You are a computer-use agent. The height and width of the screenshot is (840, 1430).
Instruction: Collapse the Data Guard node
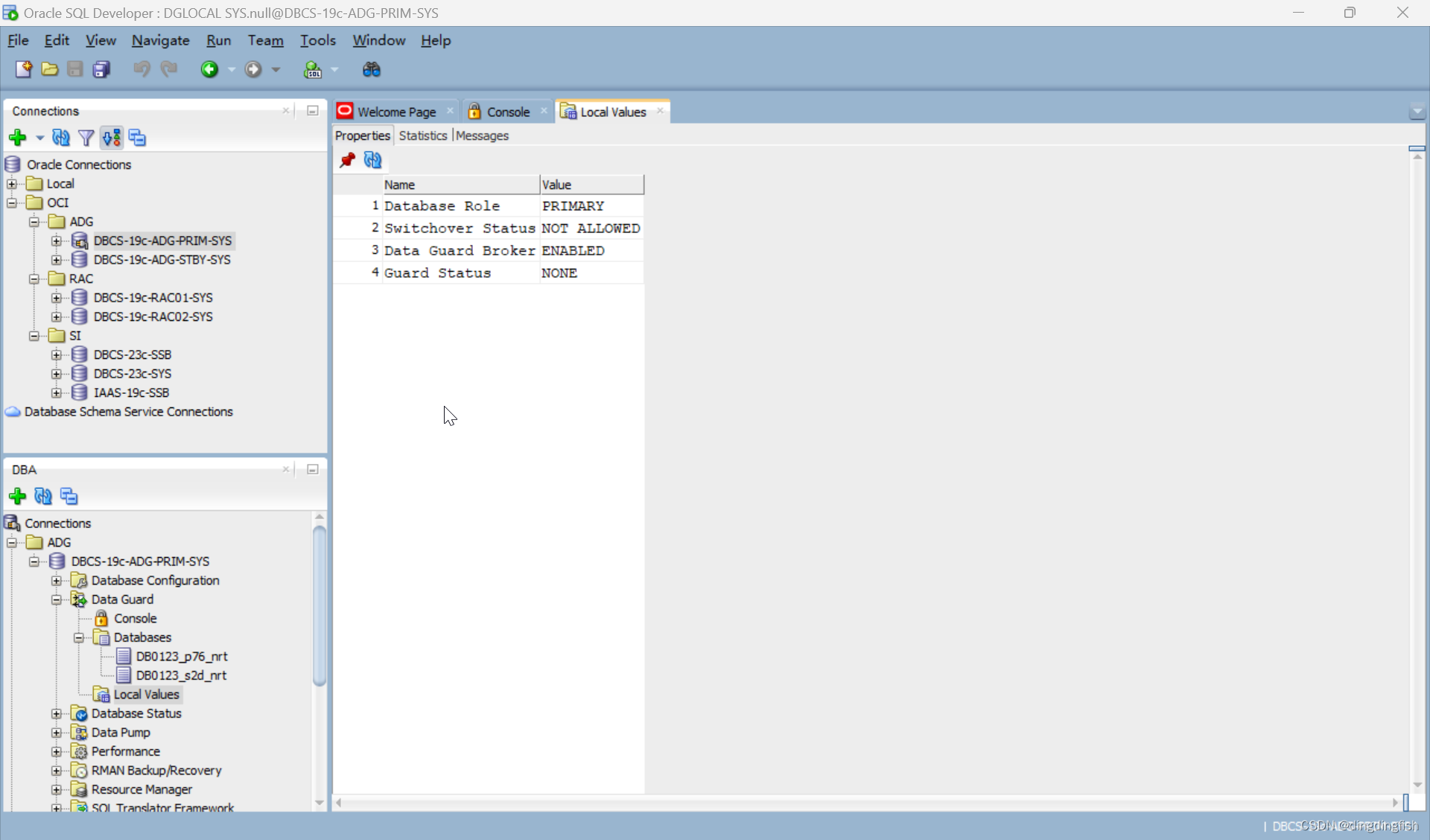point(57,599)
